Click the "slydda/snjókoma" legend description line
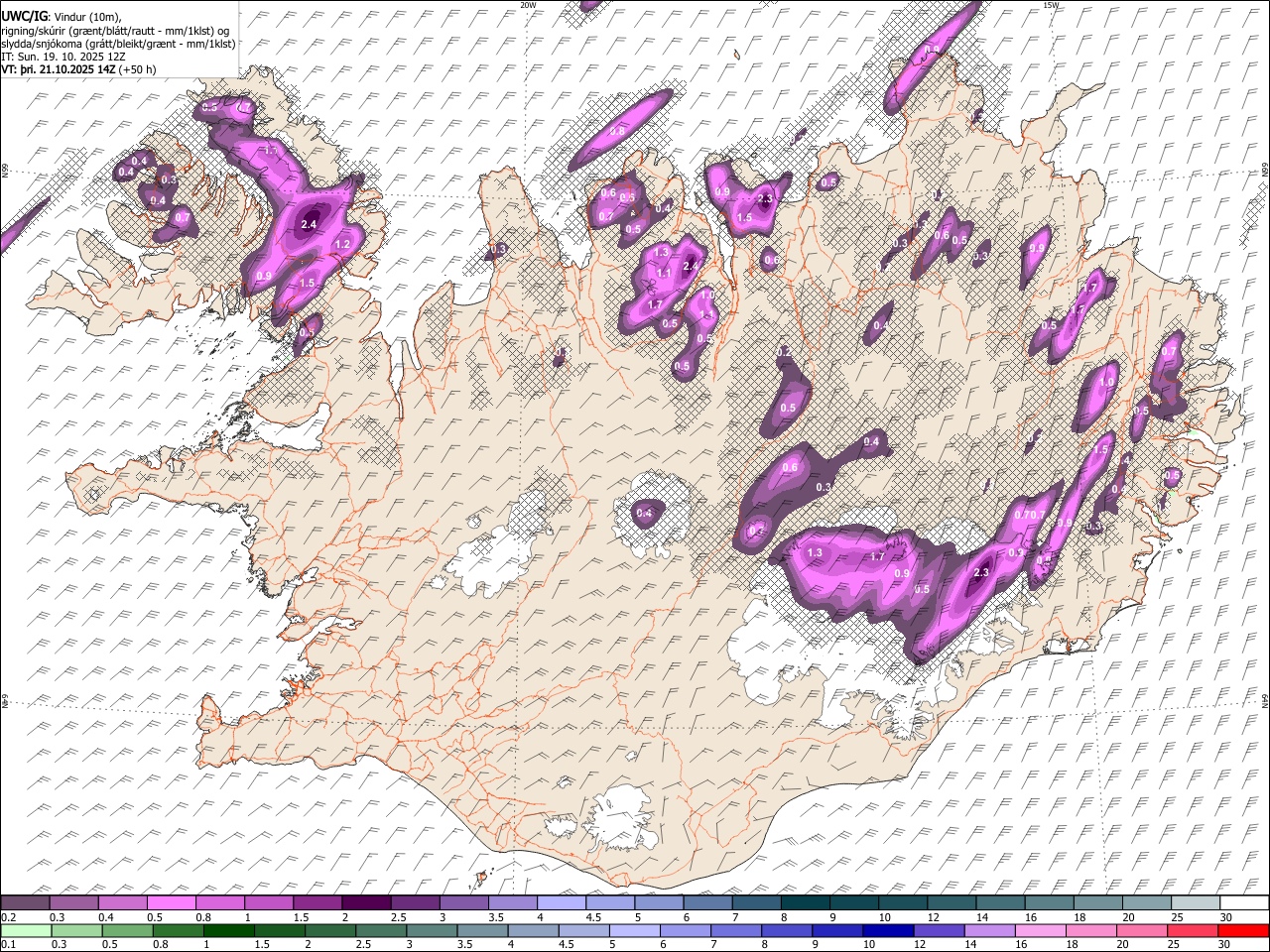 pos(118,44)
